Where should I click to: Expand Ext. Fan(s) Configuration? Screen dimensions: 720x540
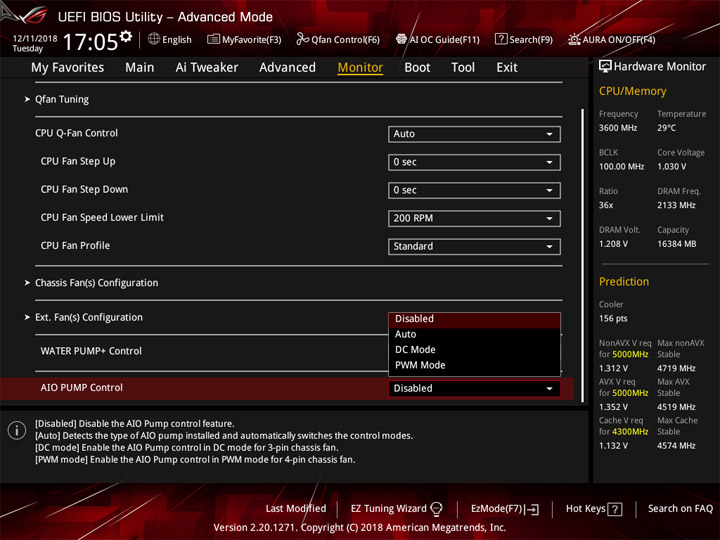coord(89,317)
